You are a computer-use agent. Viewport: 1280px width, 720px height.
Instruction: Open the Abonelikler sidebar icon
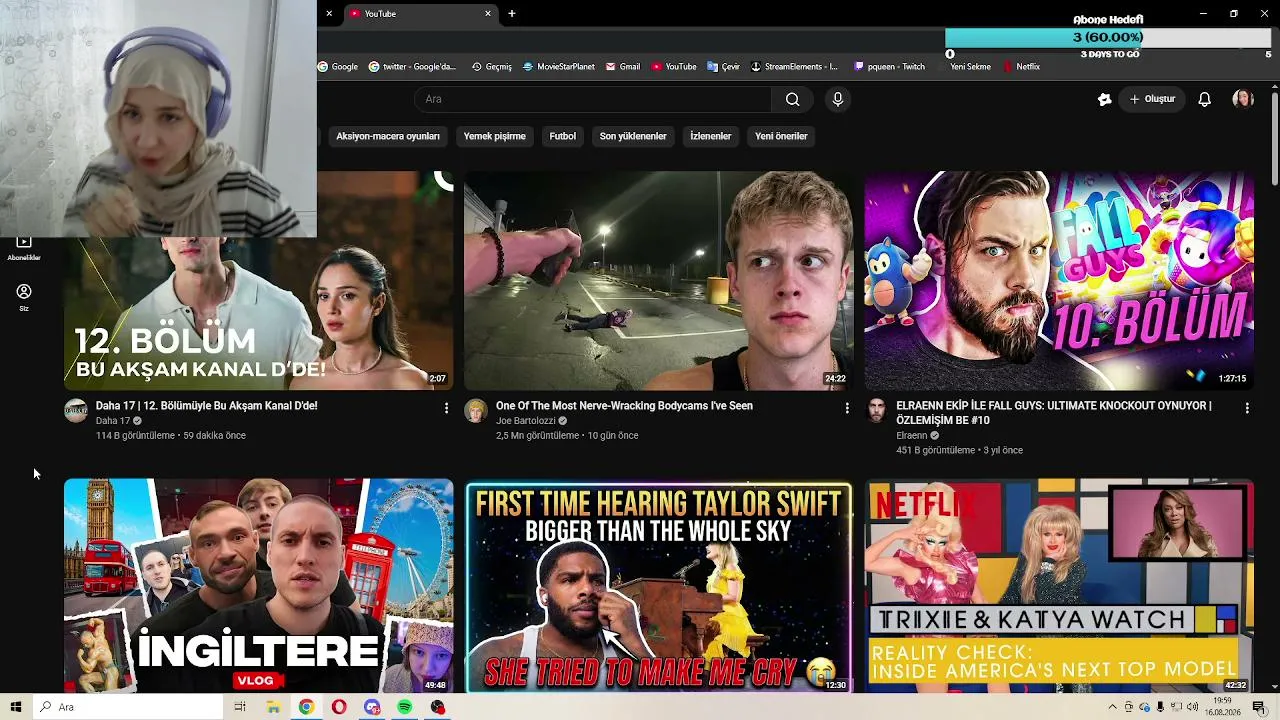tap(24, 248)
